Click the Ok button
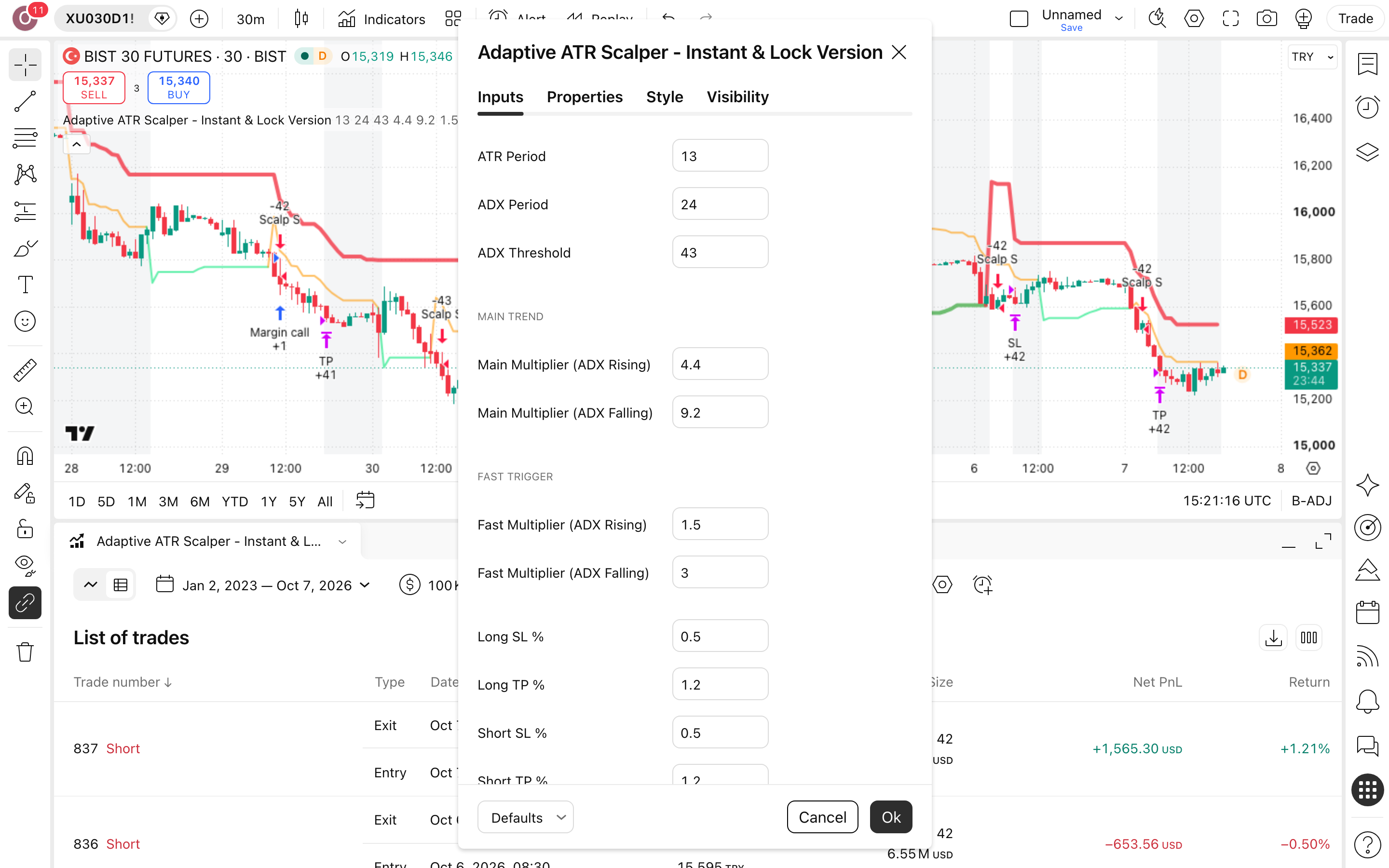The height and width of the screenshot is (868, 1389). (891, 817)
